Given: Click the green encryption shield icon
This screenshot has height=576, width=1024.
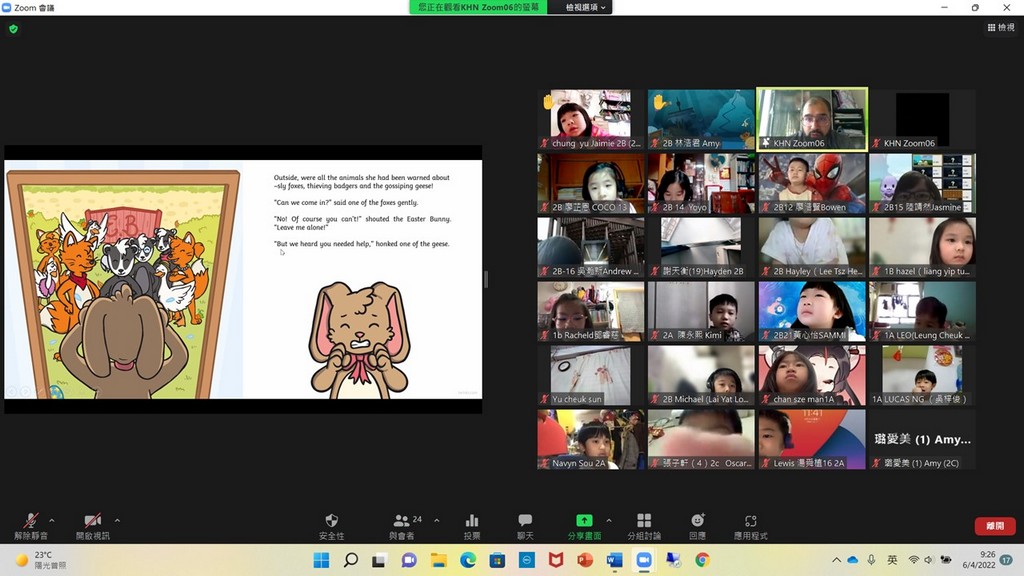Looking at the screenshot, I should [14, 29].
